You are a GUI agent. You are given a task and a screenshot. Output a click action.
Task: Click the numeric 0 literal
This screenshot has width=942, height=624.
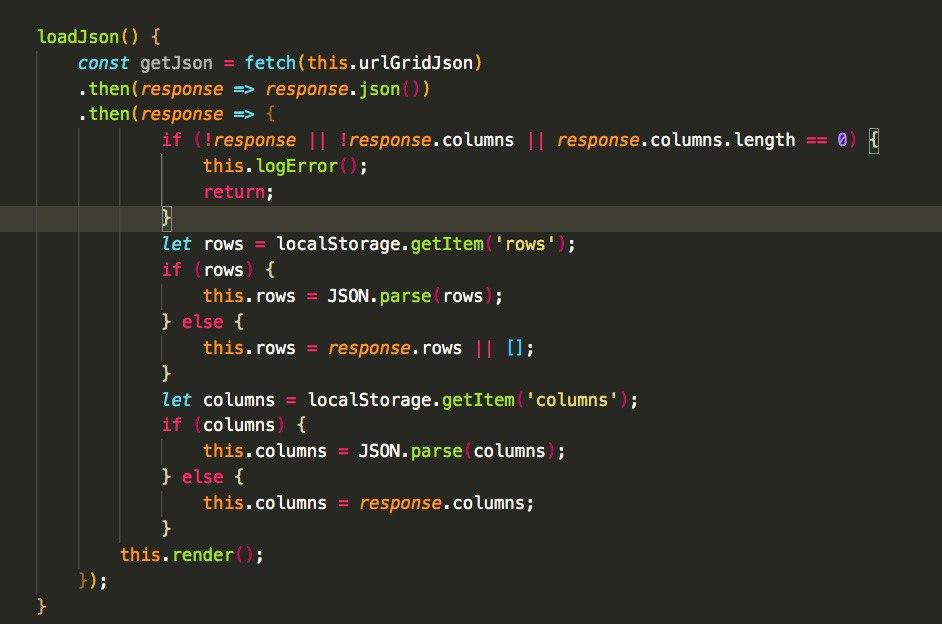pyautogui.click(x=842, y=140)
